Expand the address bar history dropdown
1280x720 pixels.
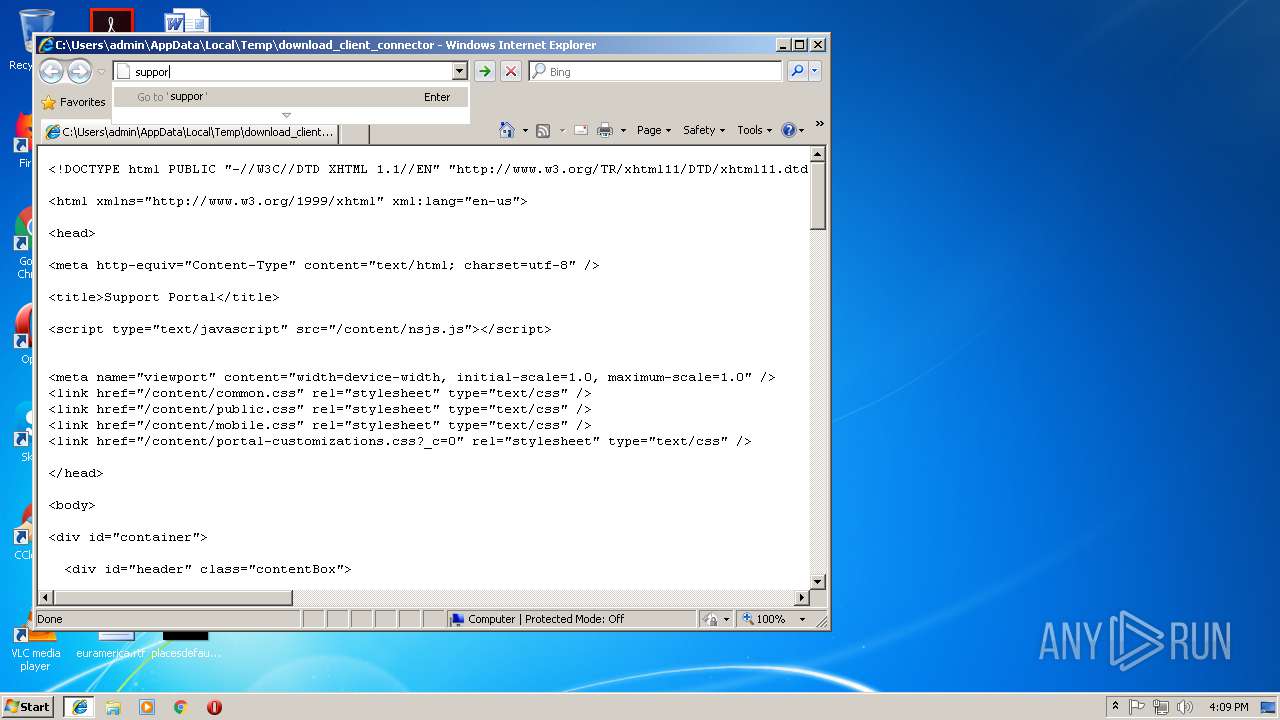tap(460, 71)
